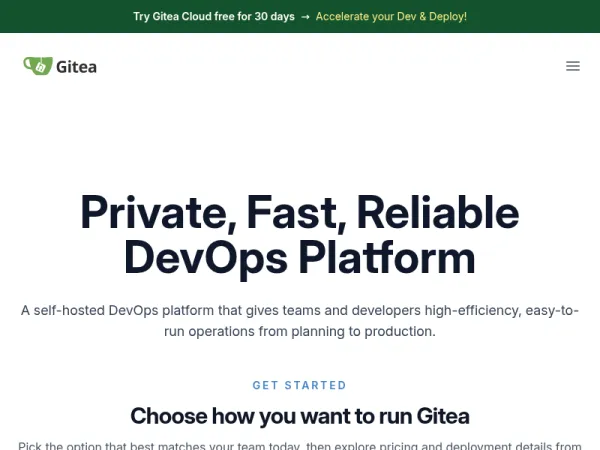Open the 'Accelerate your Dev & Deploy!' link
Image resolution: width=600 pixels, height=450 pixels.
tap(391, 16)
